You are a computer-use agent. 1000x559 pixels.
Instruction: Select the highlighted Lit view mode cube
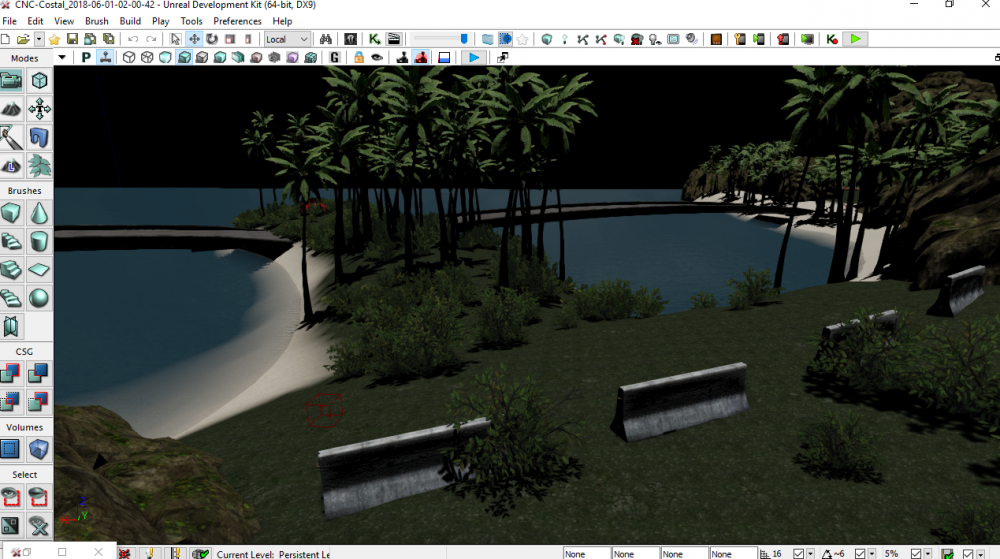(184, 57)
